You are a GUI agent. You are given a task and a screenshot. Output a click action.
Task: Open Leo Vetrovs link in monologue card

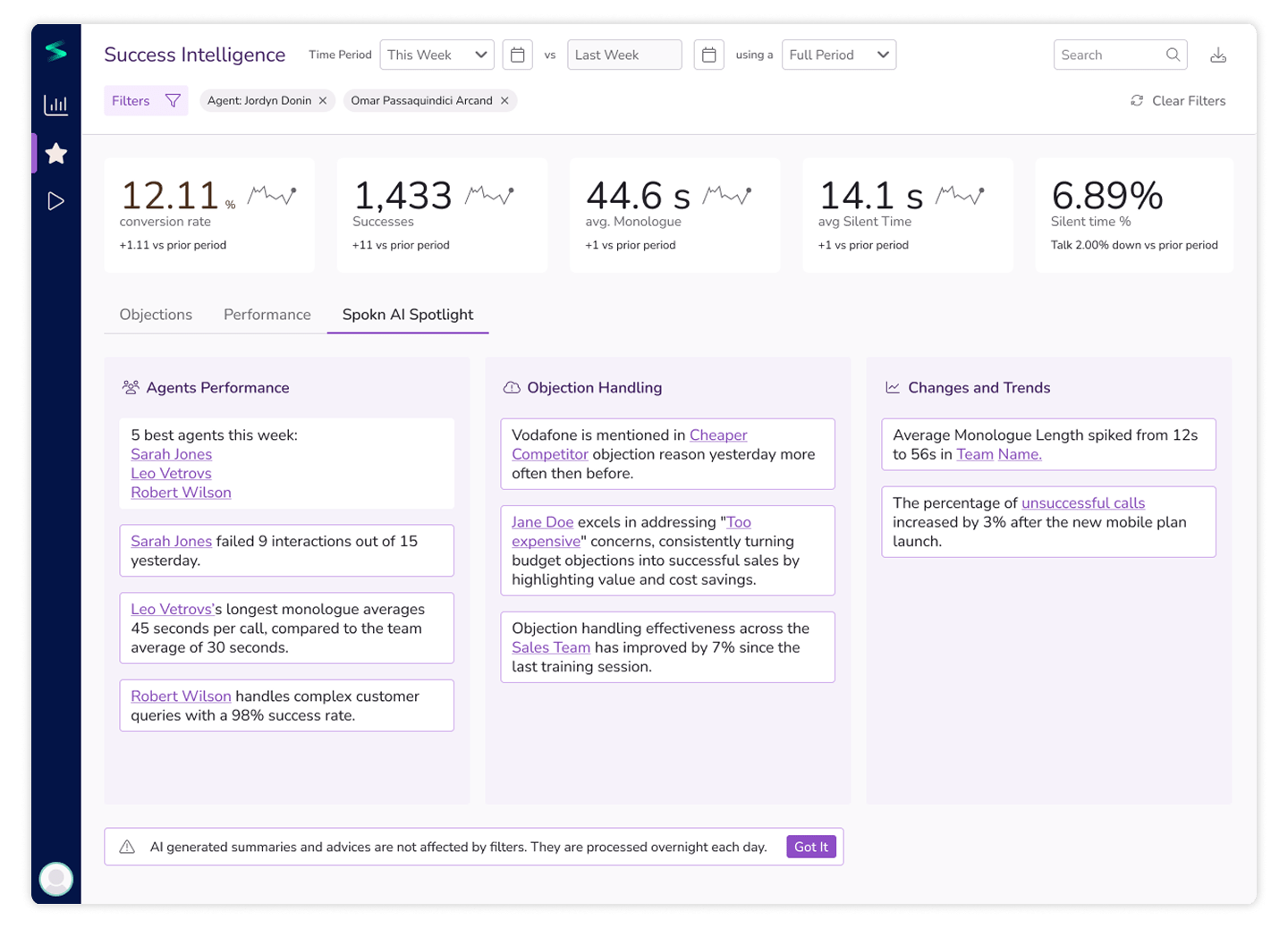[173, 609]
